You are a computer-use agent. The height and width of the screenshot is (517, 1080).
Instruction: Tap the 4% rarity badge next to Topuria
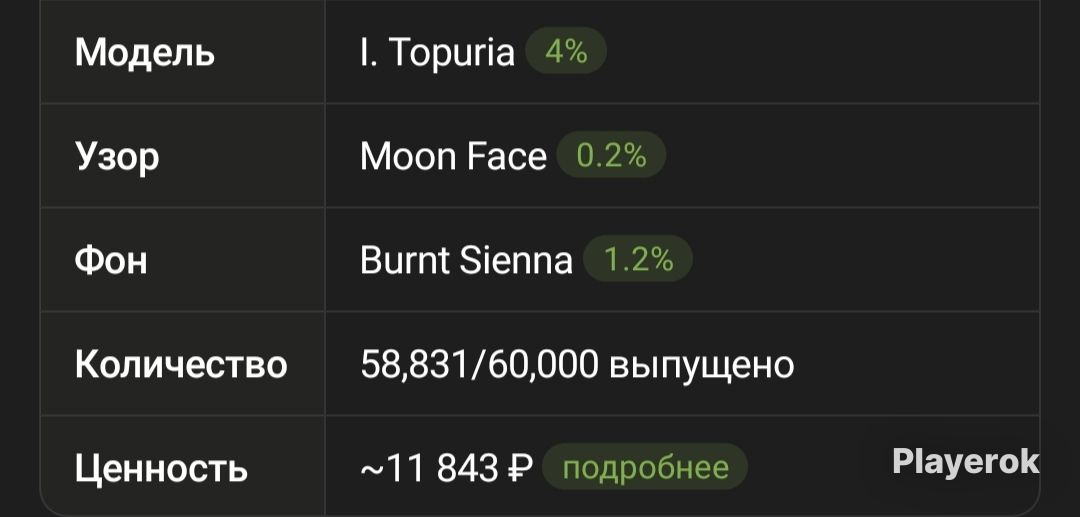click(x=565, y=51)
